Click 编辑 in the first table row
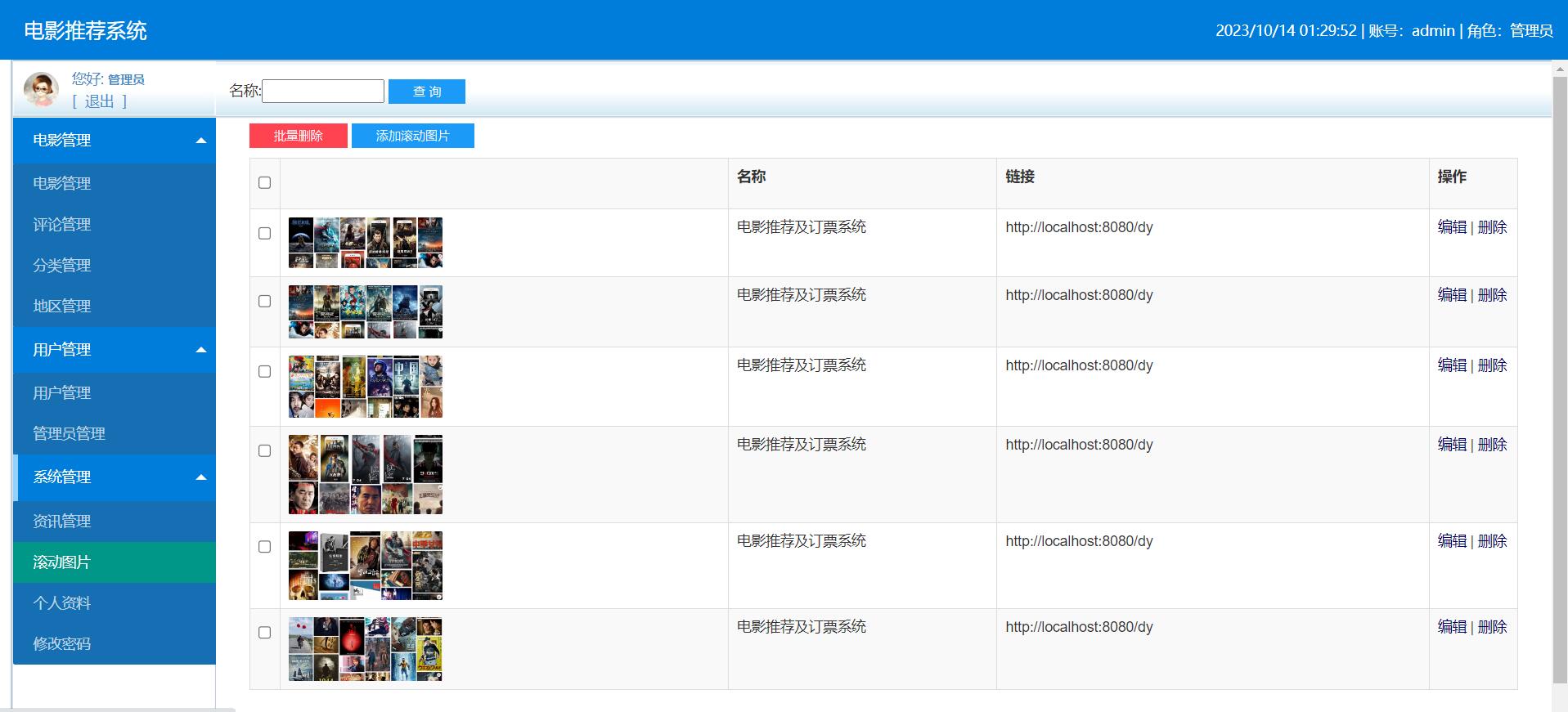 (1452, 227)
